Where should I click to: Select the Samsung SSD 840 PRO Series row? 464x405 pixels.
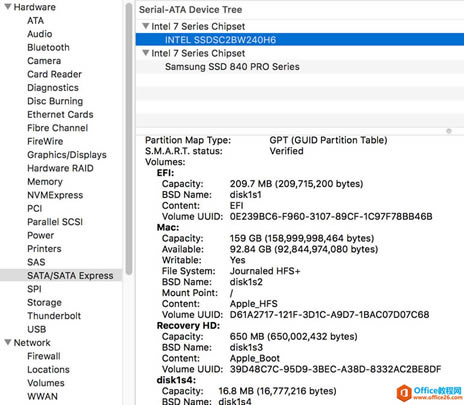(x=300, y=66)
